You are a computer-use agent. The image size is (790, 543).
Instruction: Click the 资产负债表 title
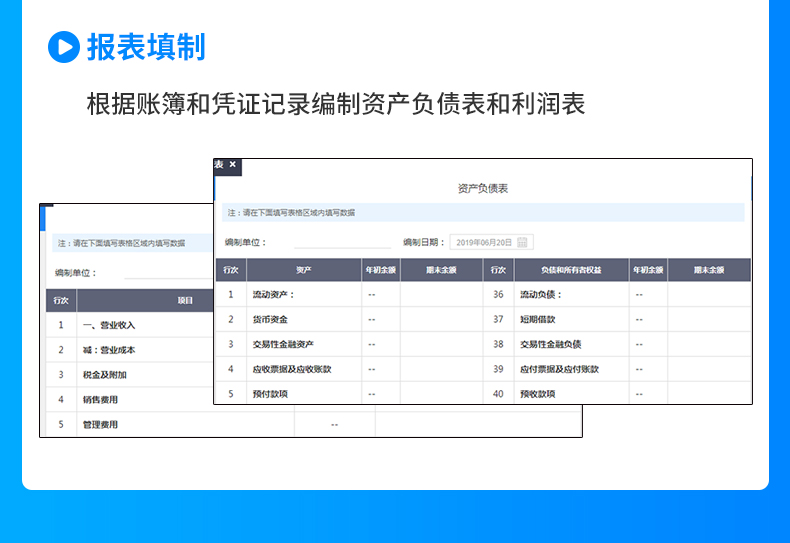483,188
